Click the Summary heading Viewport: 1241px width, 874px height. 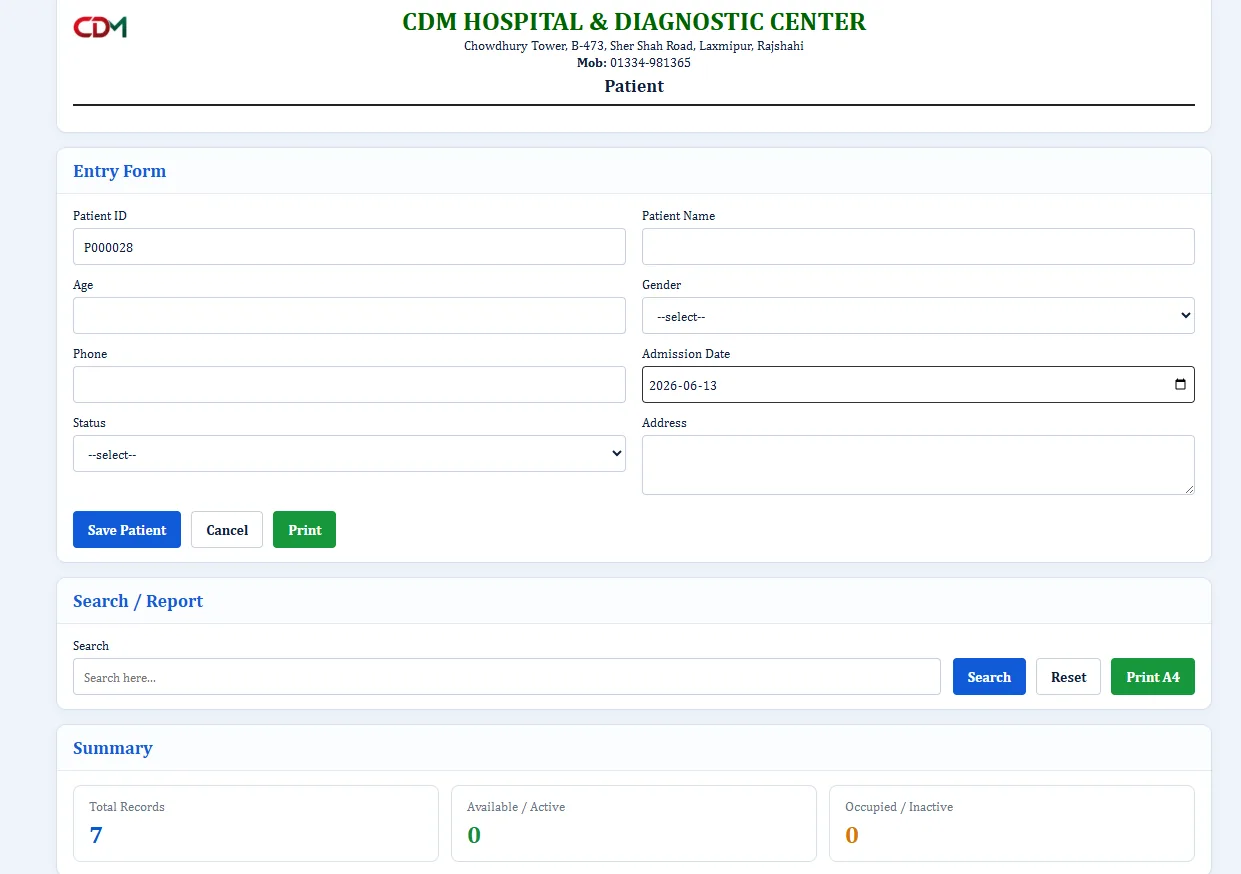113,748
